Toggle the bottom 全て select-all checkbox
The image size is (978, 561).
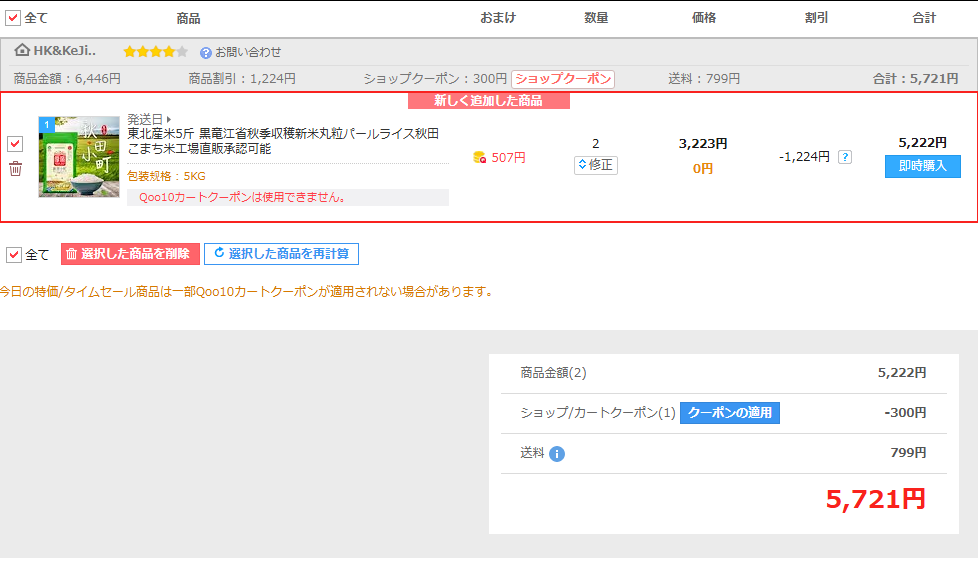point(14,254)
